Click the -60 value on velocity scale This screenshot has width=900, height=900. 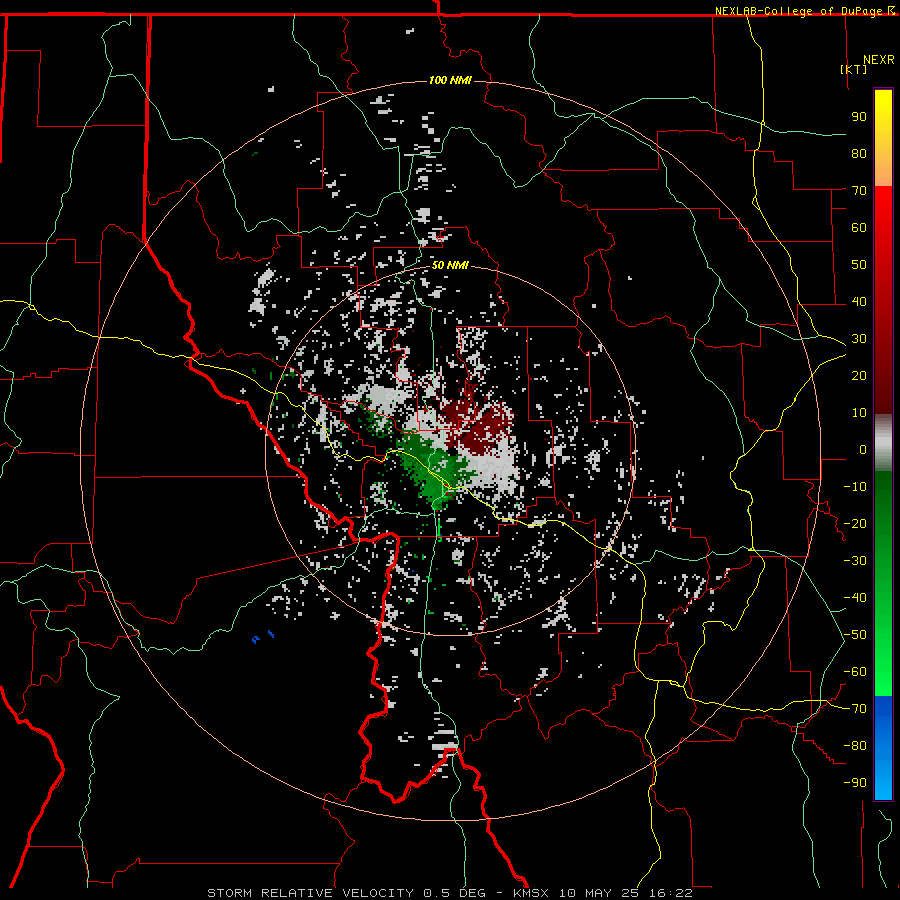click(x=855, y=672)
